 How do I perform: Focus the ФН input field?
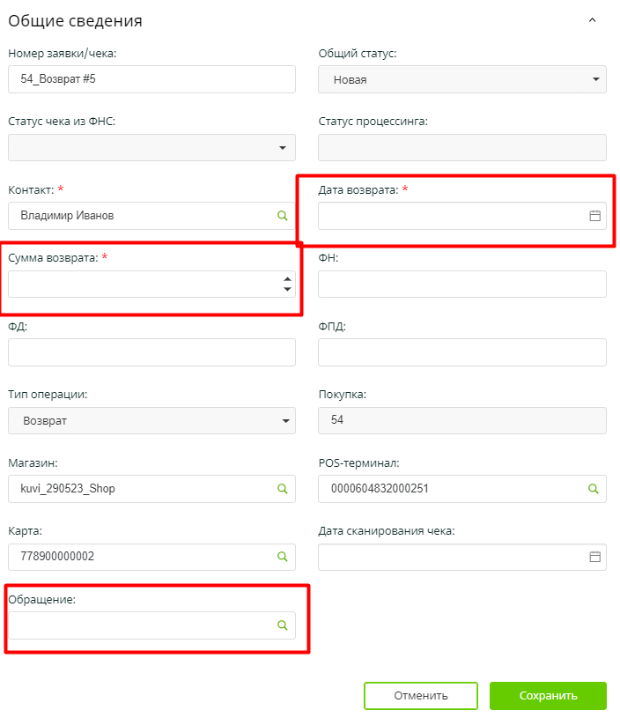coord(462,284)
